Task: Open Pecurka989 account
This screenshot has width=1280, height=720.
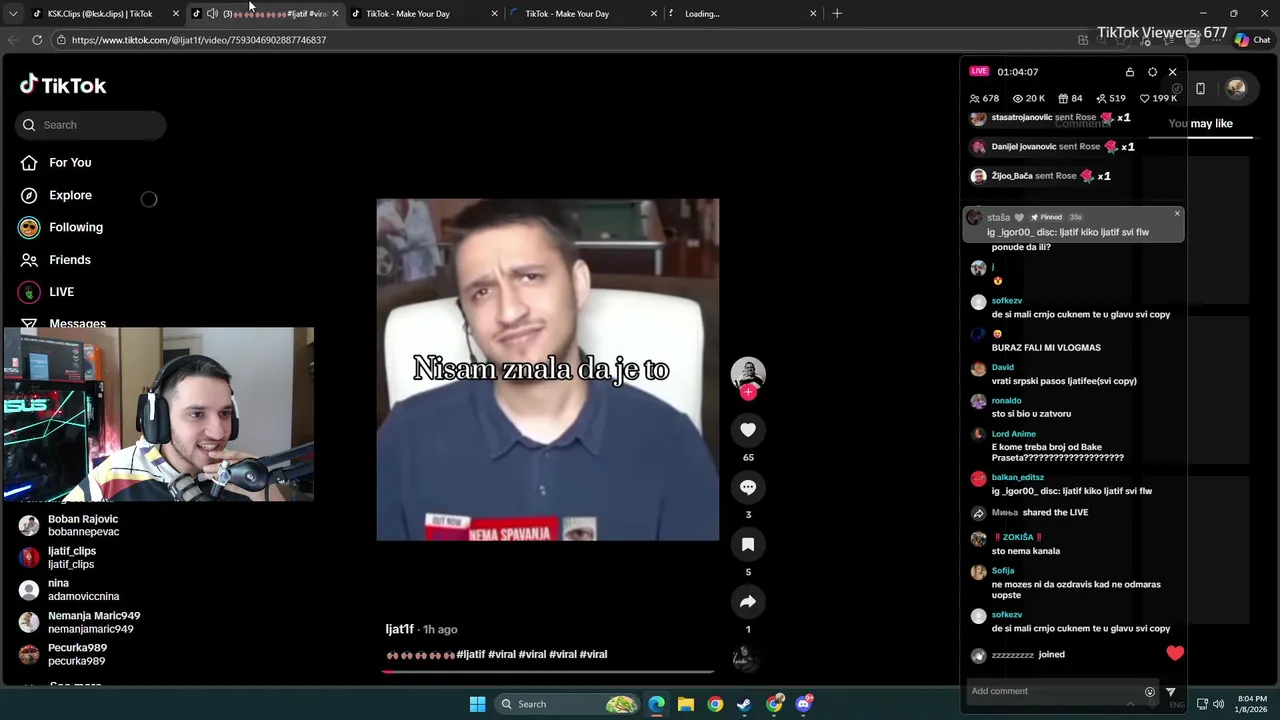Action: pos(63,654)
